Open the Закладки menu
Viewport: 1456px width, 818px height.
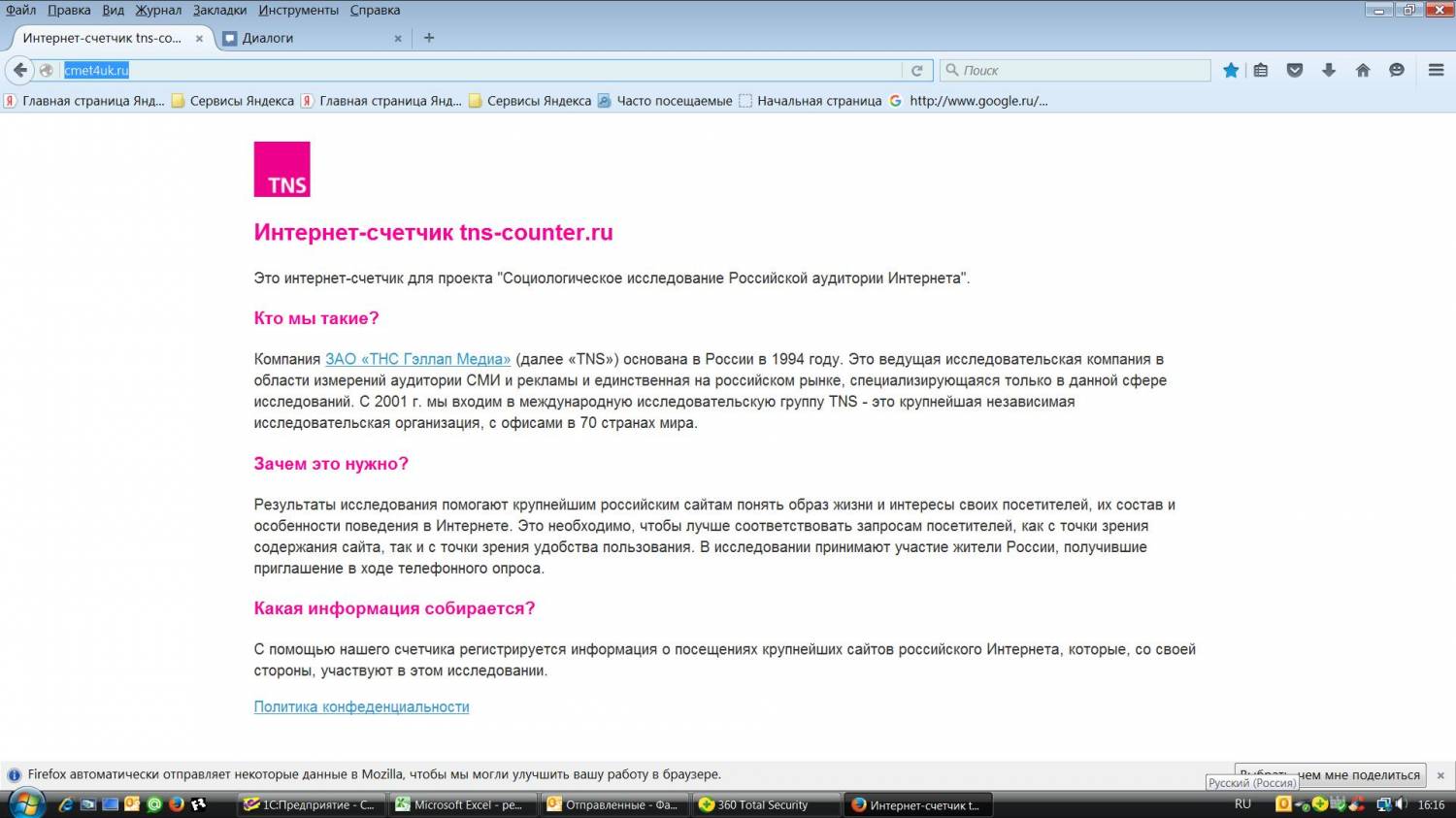[x=219, y=10]
